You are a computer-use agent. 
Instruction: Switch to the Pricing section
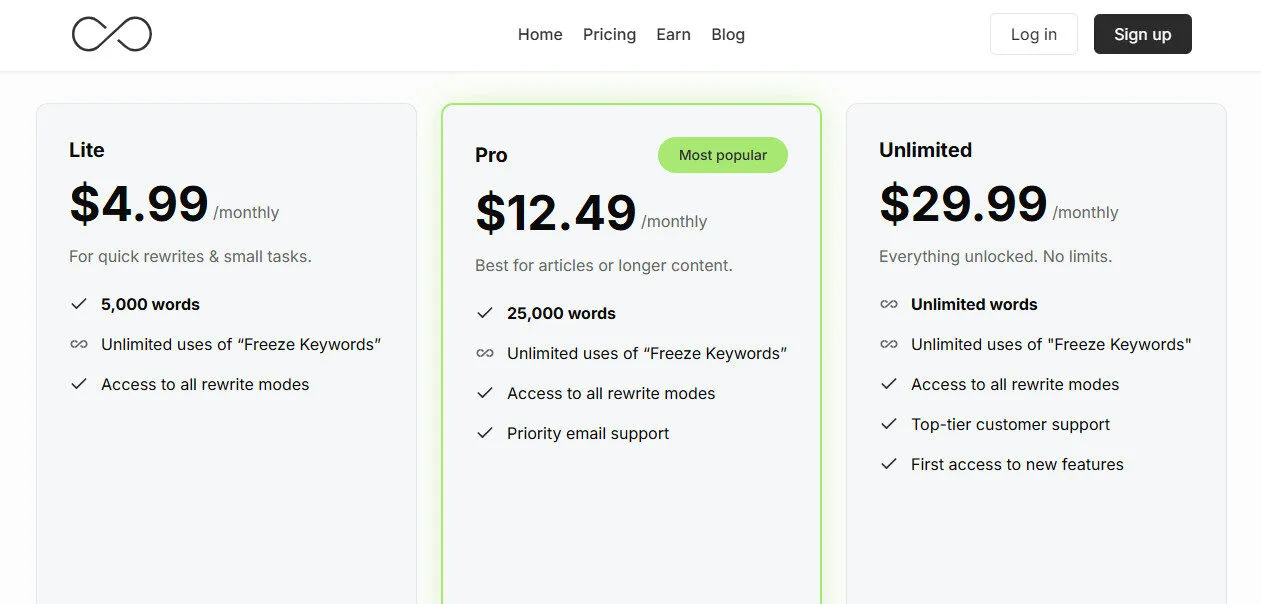point(609,34)
